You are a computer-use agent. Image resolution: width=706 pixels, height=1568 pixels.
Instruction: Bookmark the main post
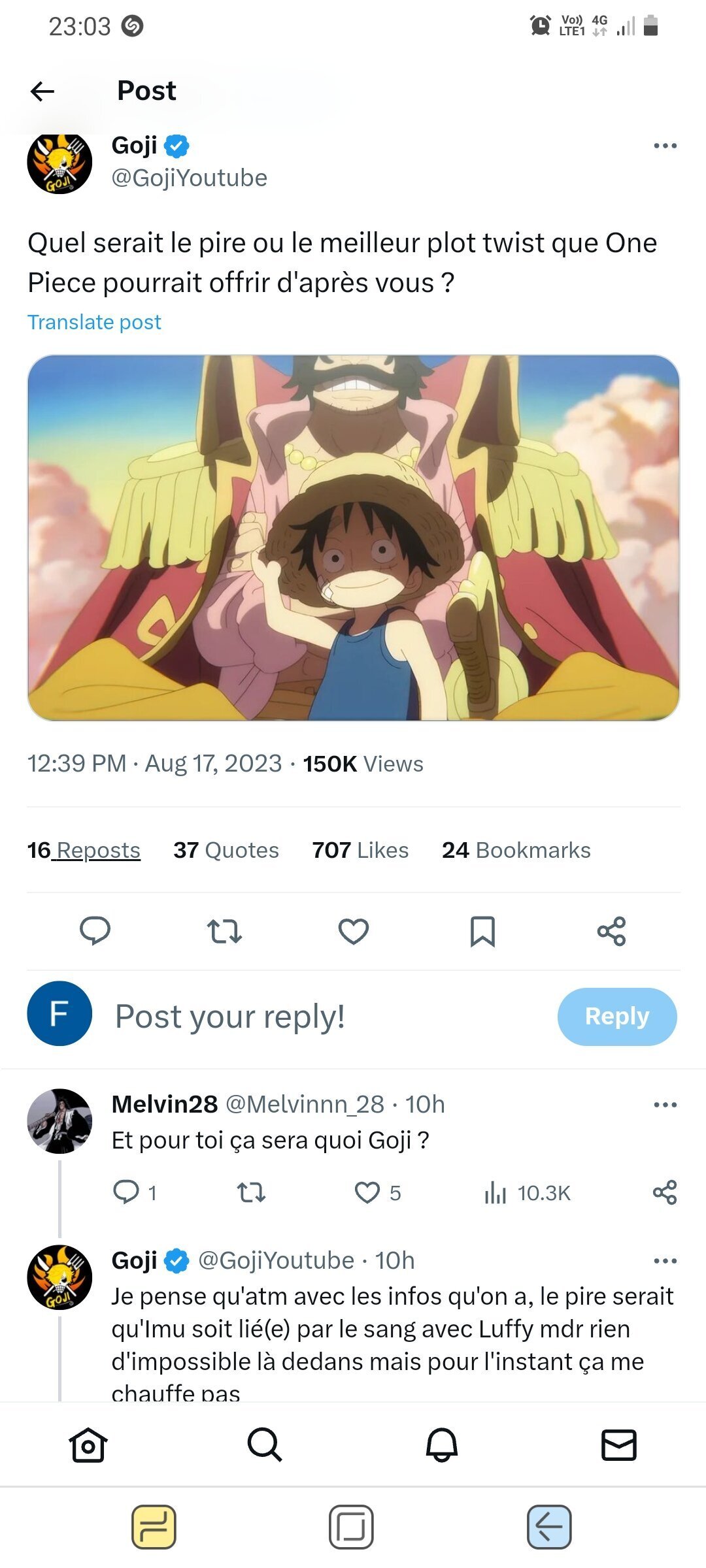click(x=482, y=931)
